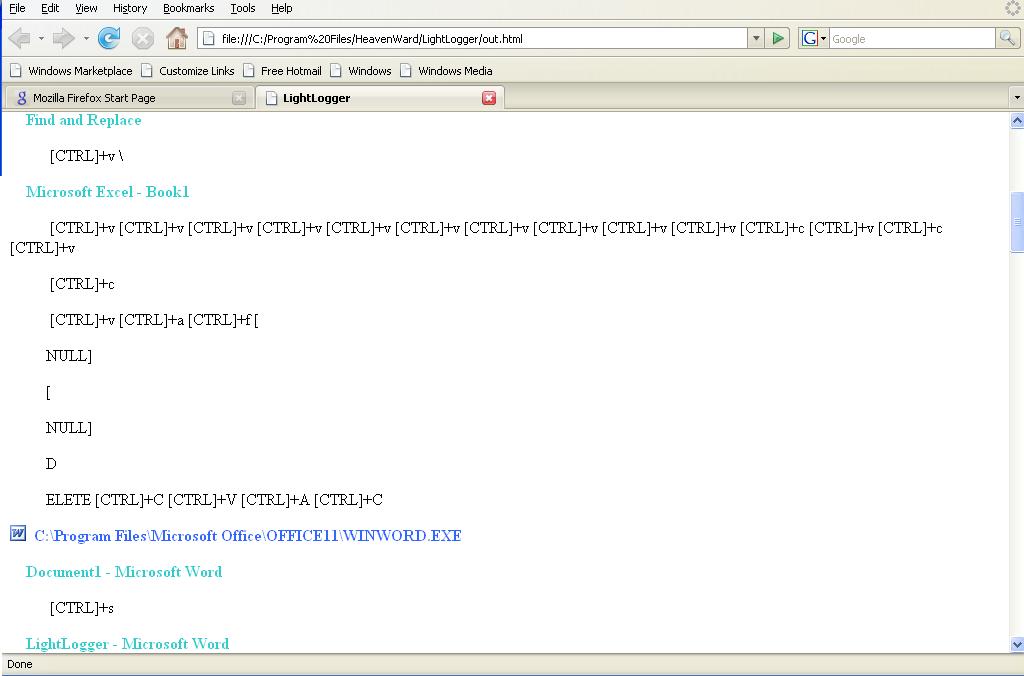Open the search engine chooser dropdown
Screen dimensions: 1024x676
pyautogui.click(x=824, y=39)
